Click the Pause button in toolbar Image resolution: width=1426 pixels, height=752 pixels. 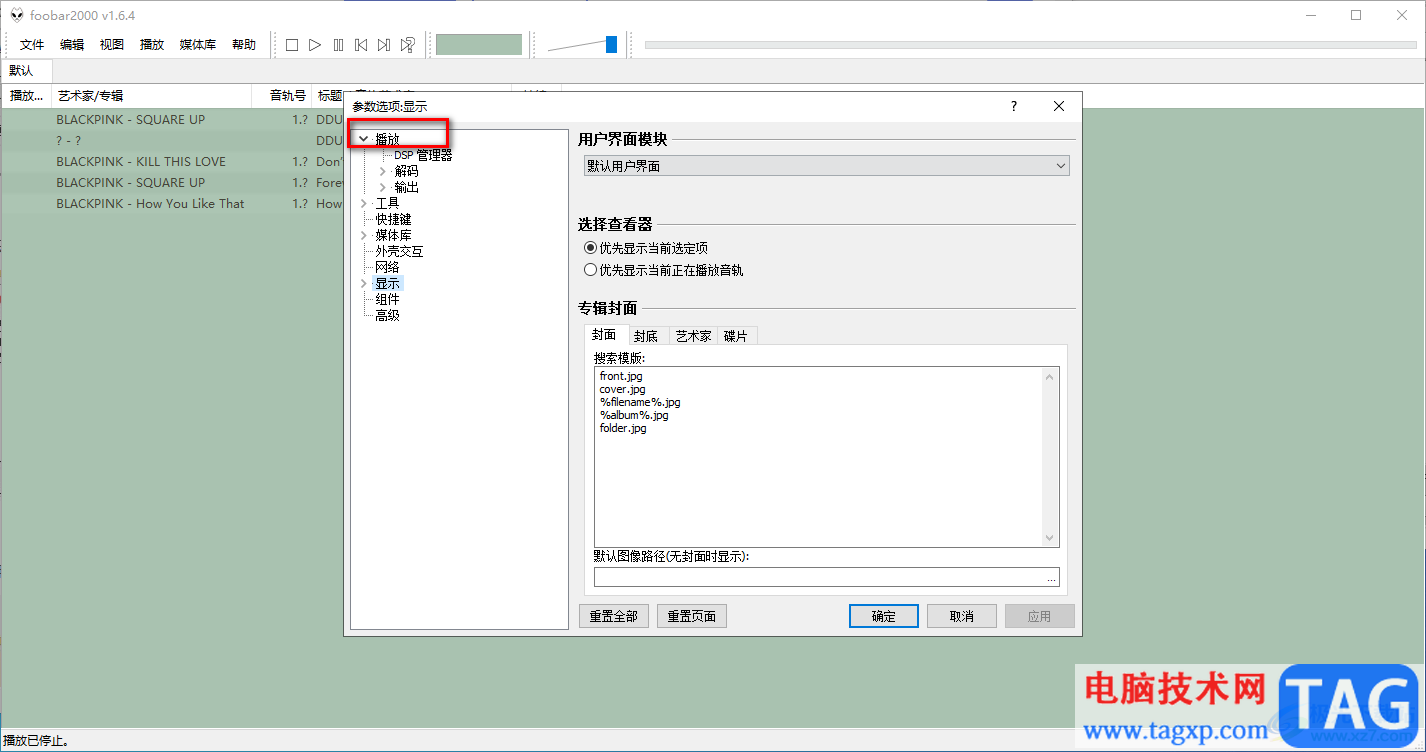click(338, 45)
